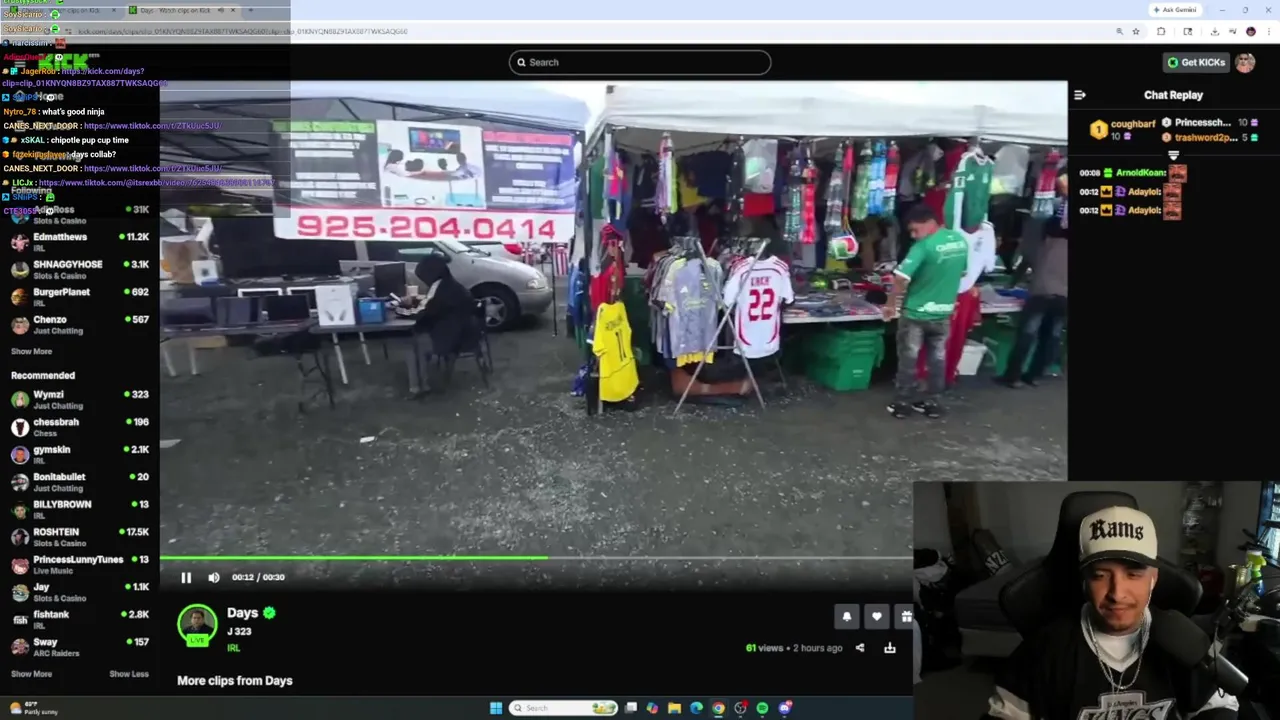This screenshot has height=720, width=1280.
Task: Open Discord from the taskbar
Action: click(785, 708)
